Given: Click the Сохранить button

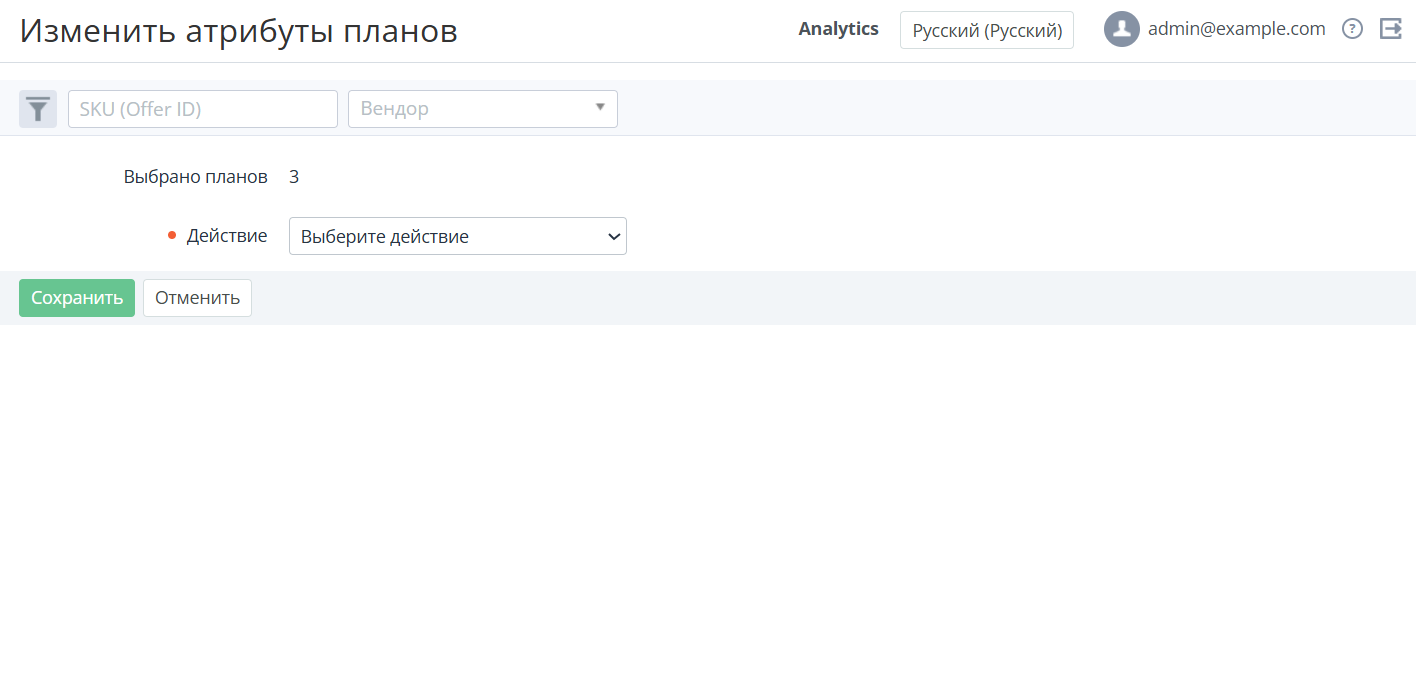Looking at the screenshot, I should (77, 298).
